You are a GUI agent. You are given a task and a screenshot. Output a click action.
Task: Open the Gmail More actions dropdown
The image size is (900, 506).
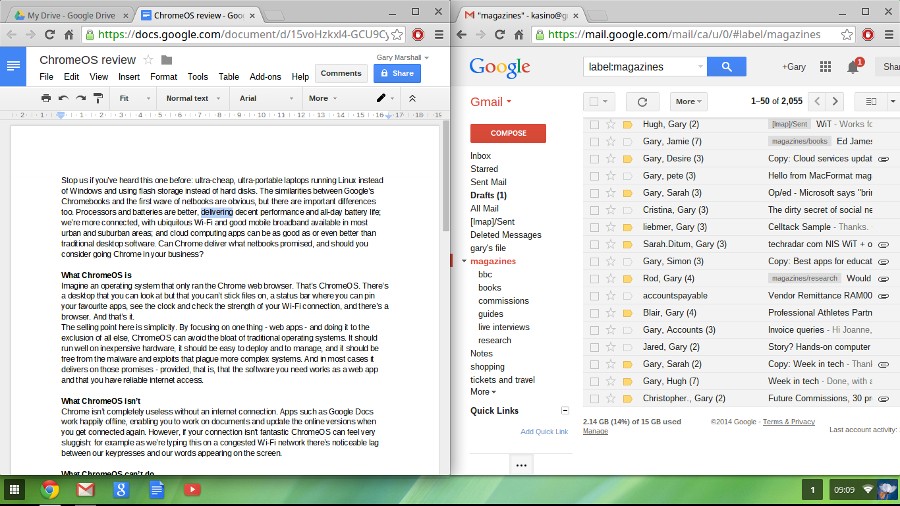pos(689,101)
